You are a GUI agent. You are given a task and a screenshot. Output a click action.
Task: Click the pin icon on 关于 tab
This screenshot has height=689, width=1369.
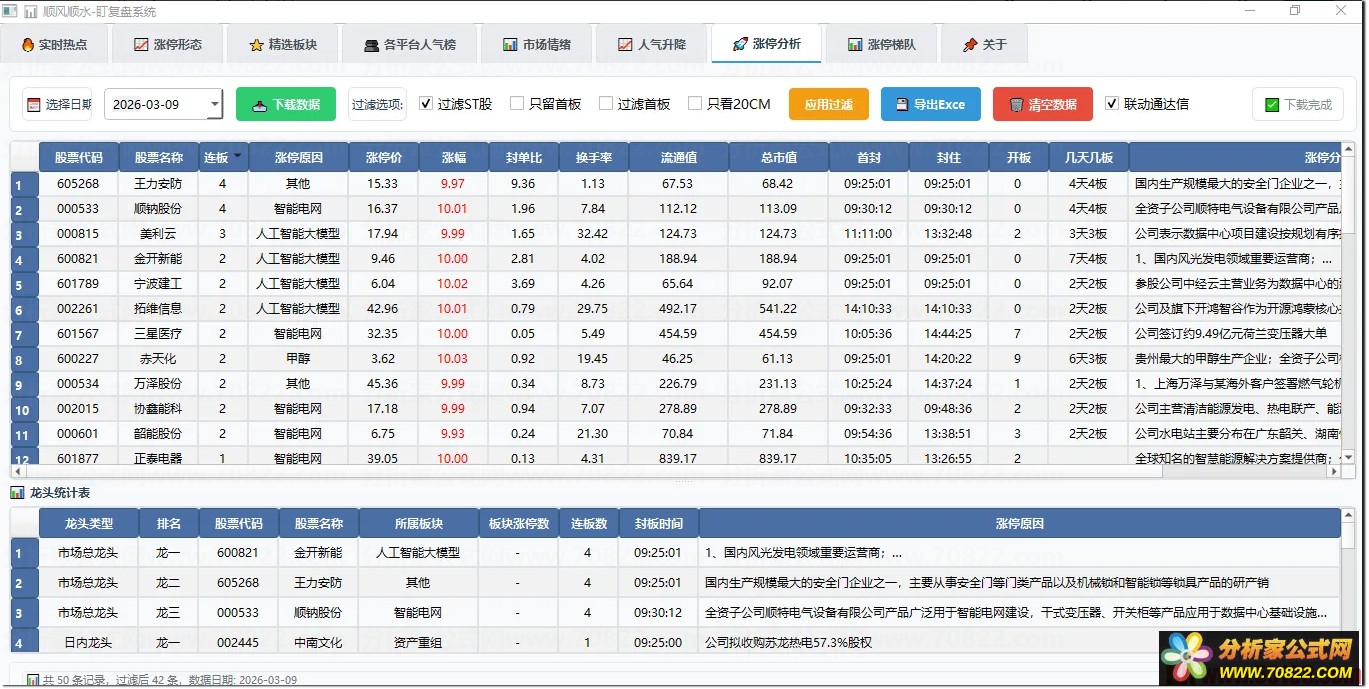click(x=969, y=45)
